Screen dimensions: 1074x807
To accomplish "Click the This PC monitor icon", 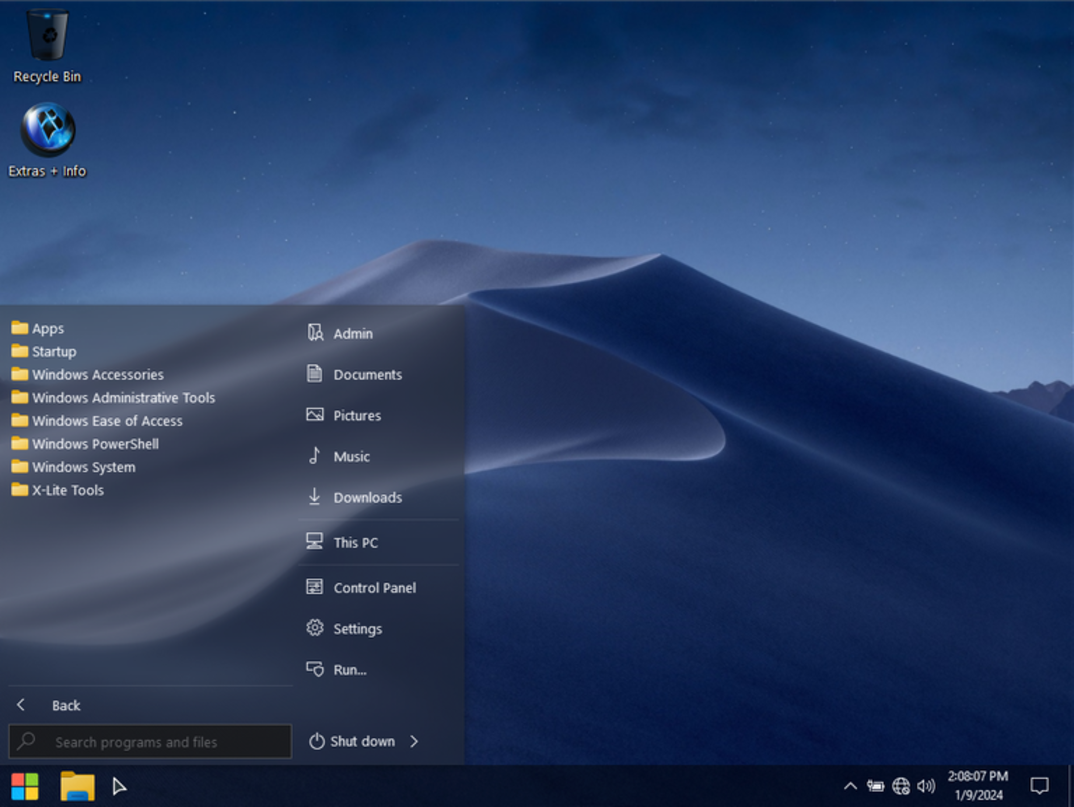I will 315,542.
